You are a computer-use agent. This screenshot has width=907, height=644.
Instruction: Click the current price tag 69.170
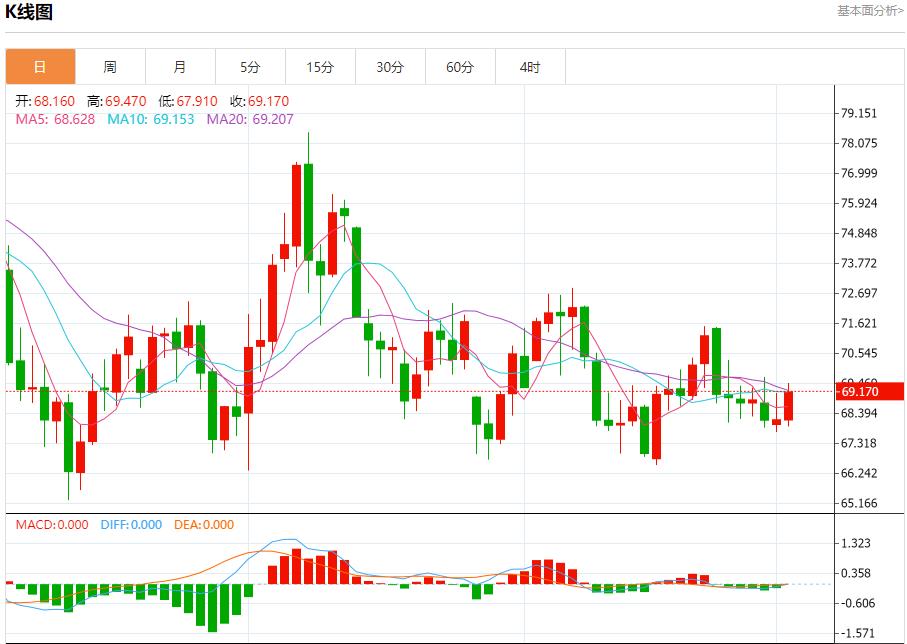point(862,393)
